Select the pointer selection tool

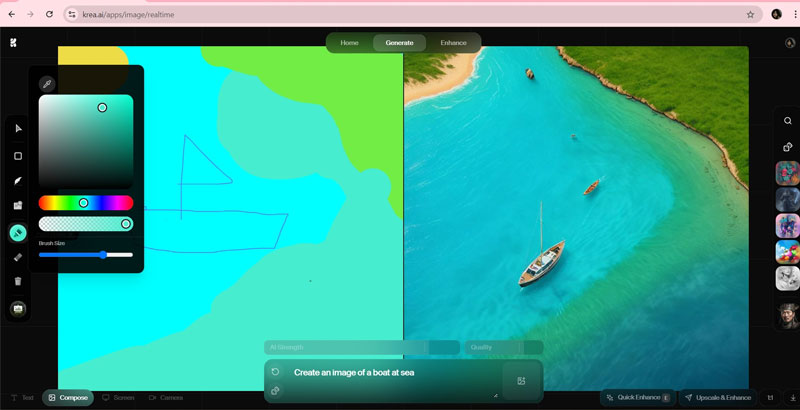point(18,129)
